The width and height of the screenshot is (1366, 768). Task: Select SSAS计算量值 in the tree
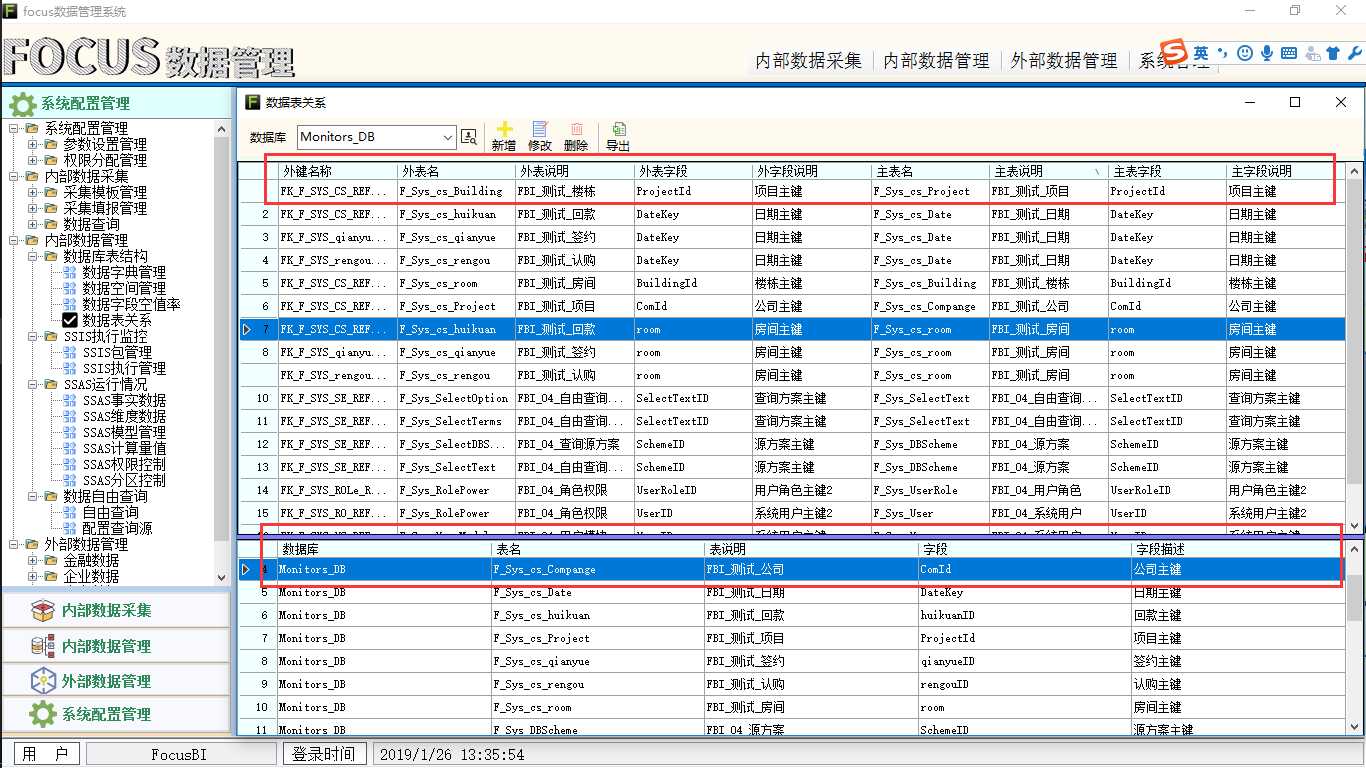[124, 448]
